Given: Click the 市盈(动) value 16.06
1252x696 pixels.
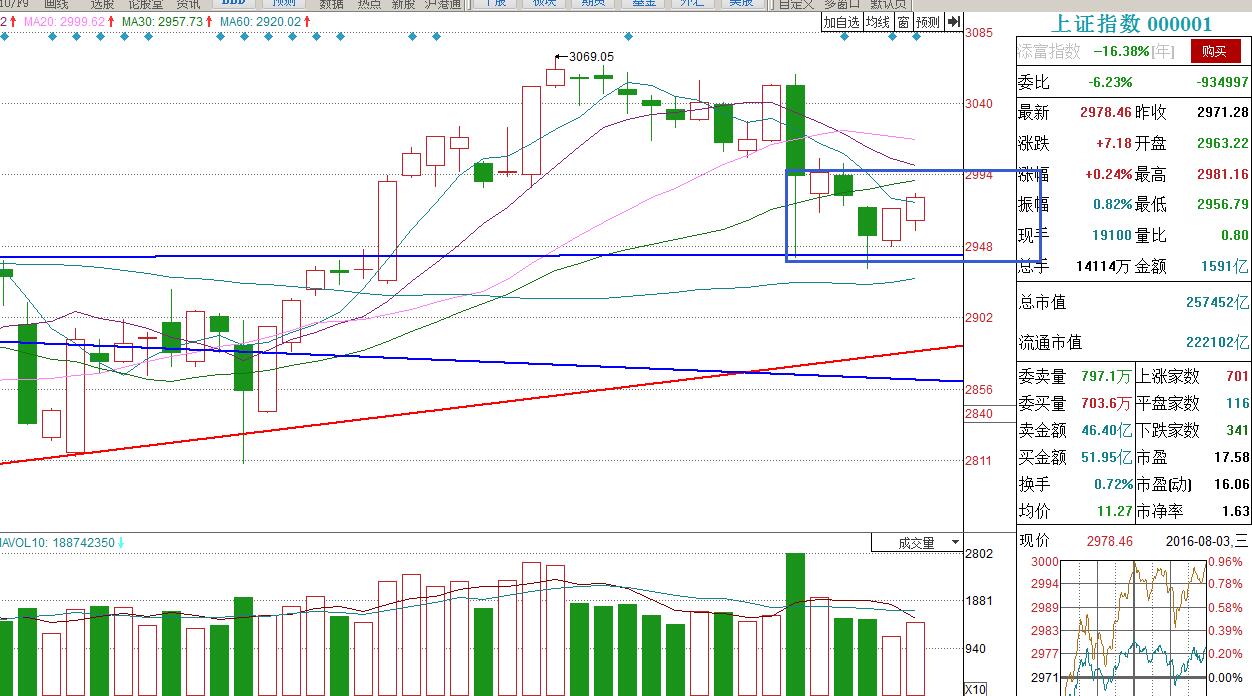Looking at the screenshot, I should pos(1232,485).
